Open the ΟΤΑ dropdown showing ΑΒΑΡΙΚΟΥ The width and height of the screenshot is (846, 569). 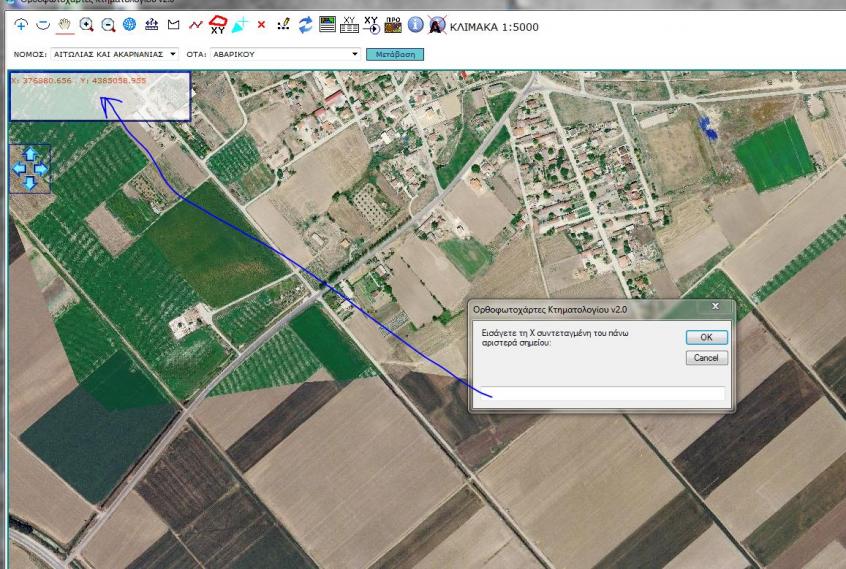pos(286,54)
